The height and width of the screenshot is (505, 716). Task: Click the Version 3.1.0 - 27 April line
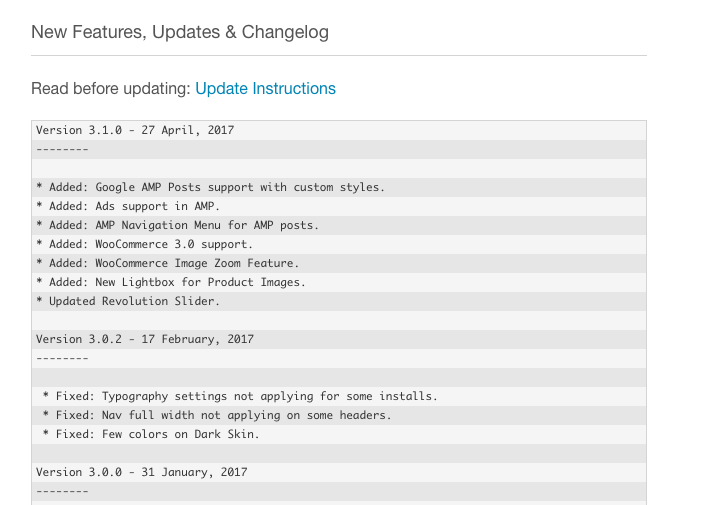pyautogui.click(x=135, y=130)
